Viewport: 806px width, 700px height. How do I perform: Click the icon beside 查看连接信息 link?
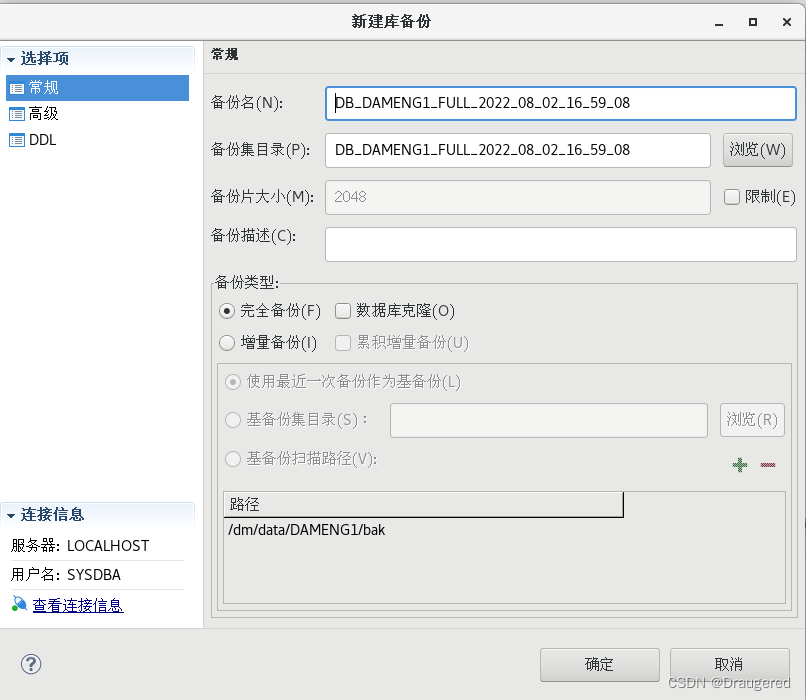(x=17, y=604)
